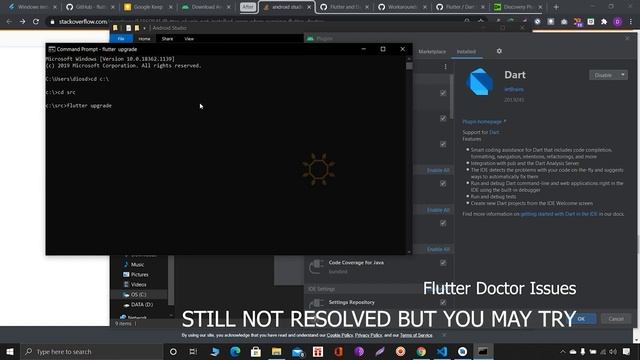Click Enable All above Code Coverage for Java
The image size is (640, 360).
pyautogui.click(x=438, y=249)
